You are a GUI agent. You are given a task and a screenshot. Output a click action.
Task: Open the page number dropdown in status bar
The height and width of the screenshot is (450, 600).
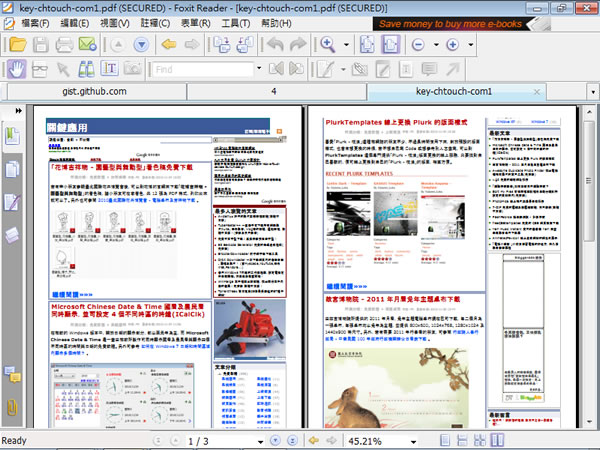click(260, 442)
